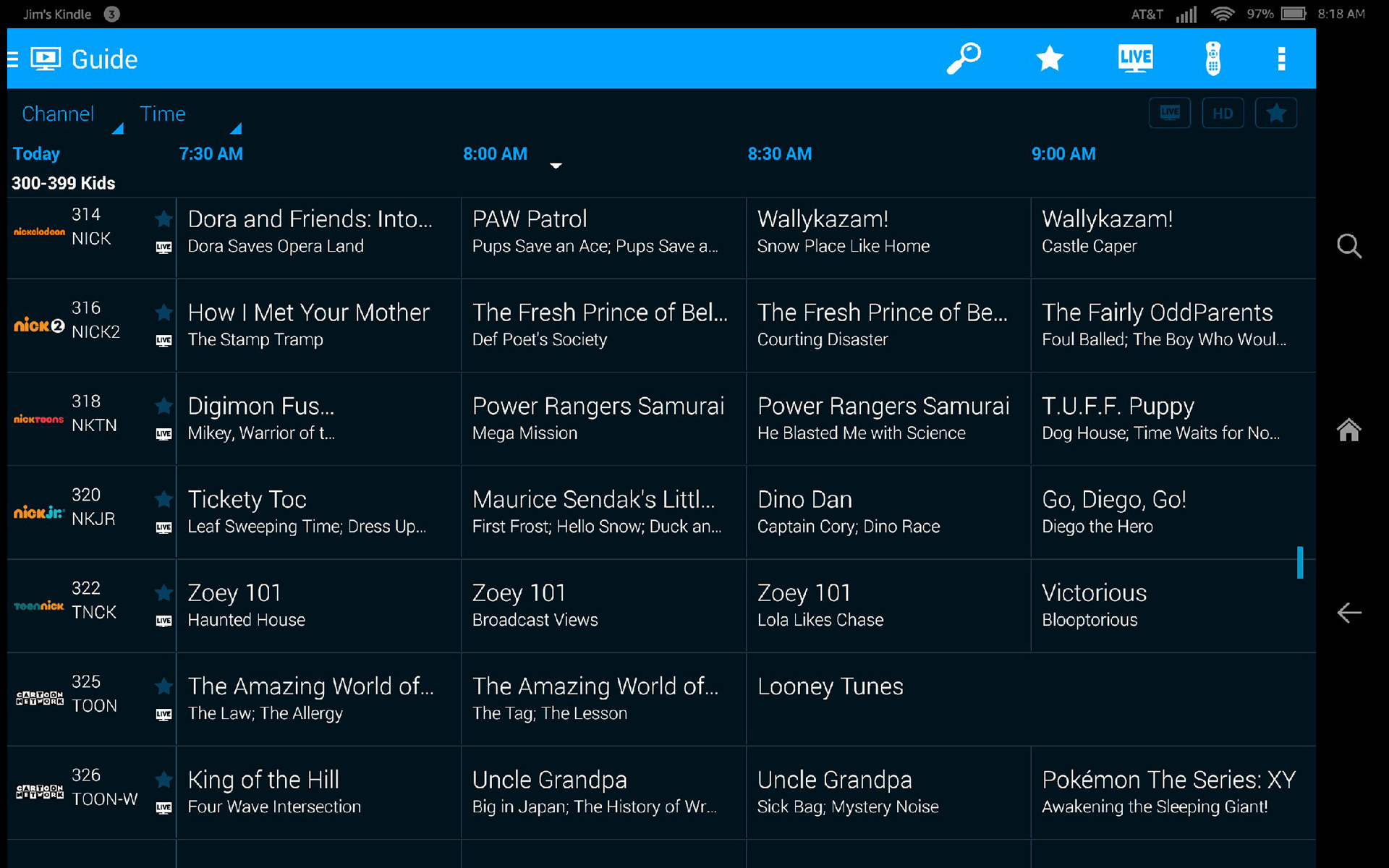This screenshot has width=1389, height=868.
Task: Favorite channel 314 NICK with star
Action: (x=164, y=218)
